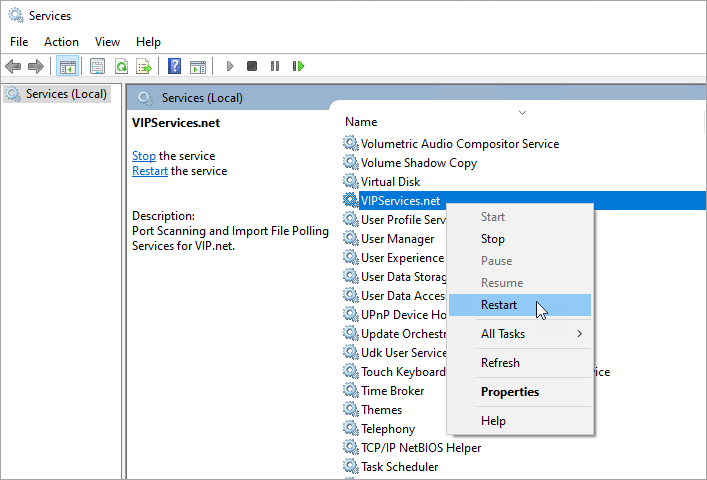
Task: Open Properties toolbar icon
Action: pyautogui.click(x=97, y=67)
